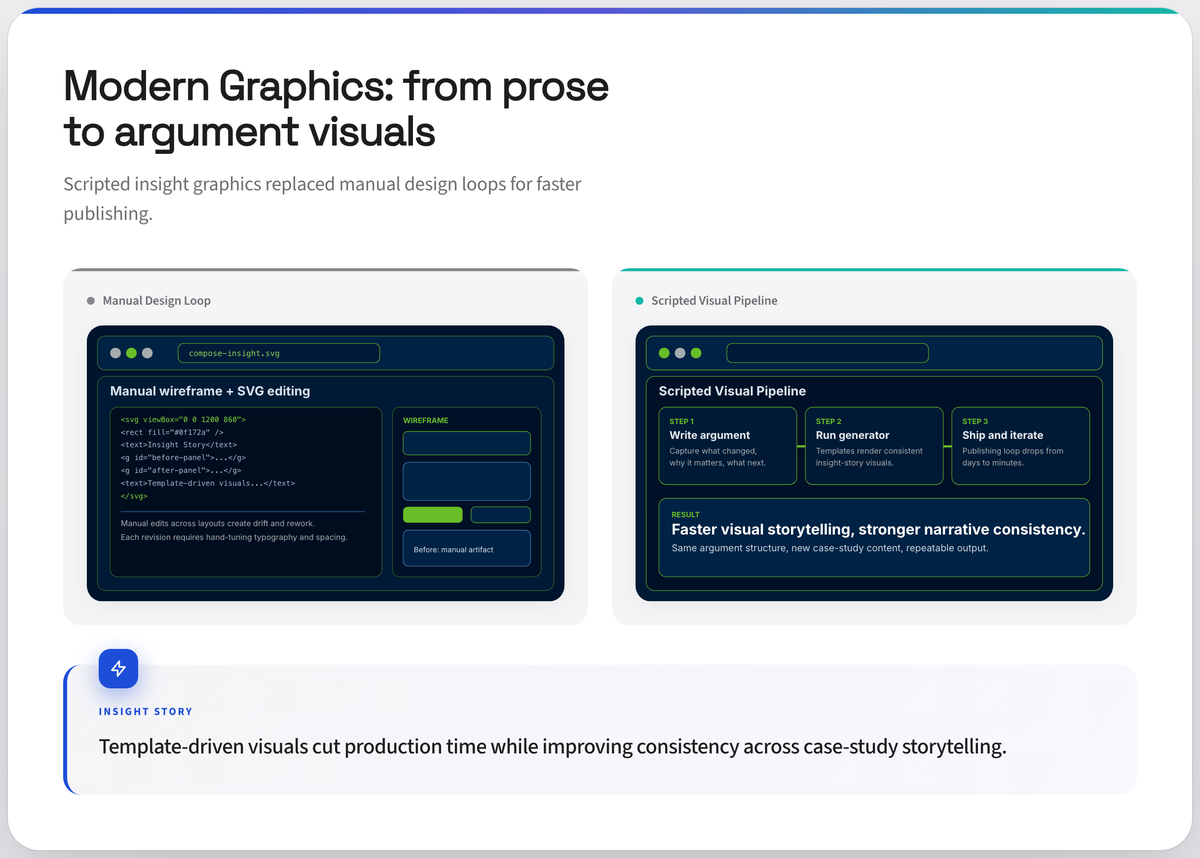Expand the STEP 2 Run generator card

[874, 445]
